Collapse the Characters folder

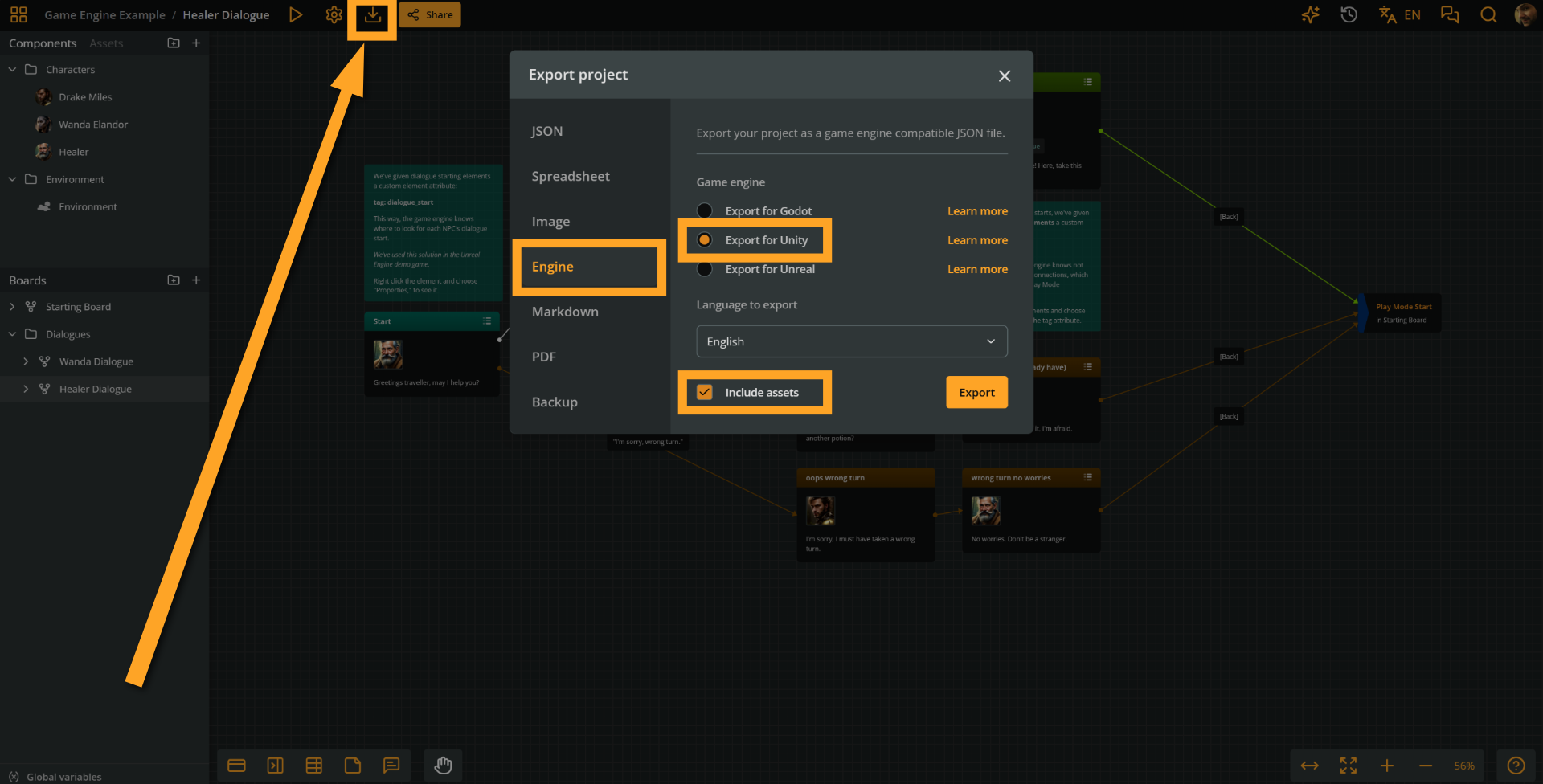[x=12, y=70]
